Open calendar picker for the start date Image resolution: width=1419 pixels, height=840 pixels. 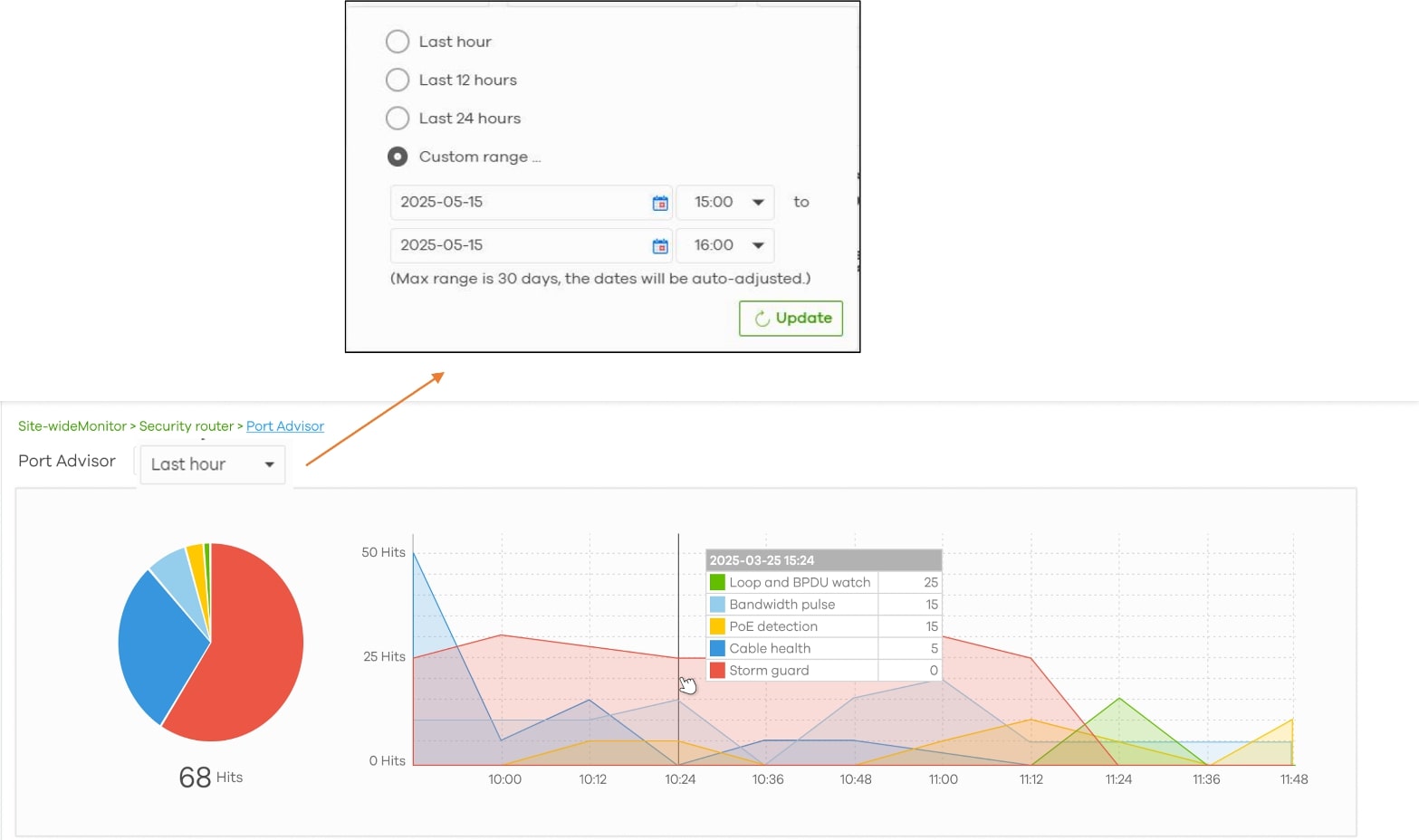click(660, 203)
